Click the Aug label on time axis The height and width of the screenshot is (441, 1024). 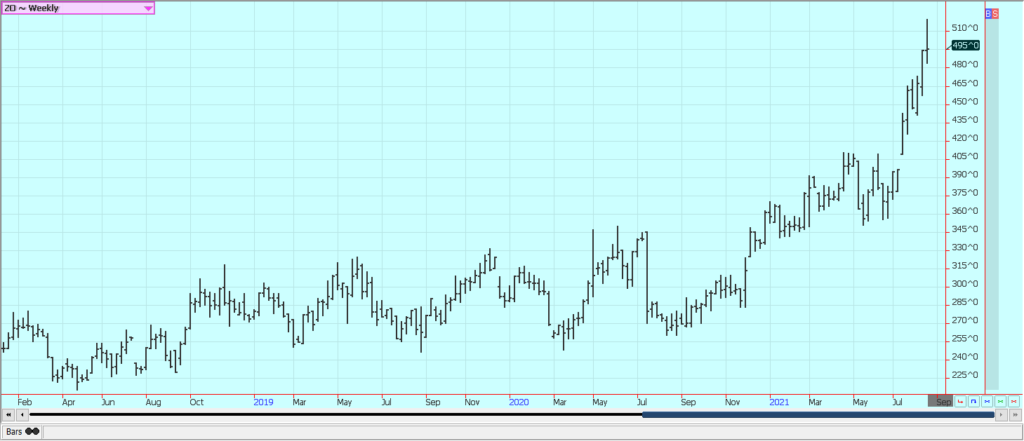(x=154, y=402)
